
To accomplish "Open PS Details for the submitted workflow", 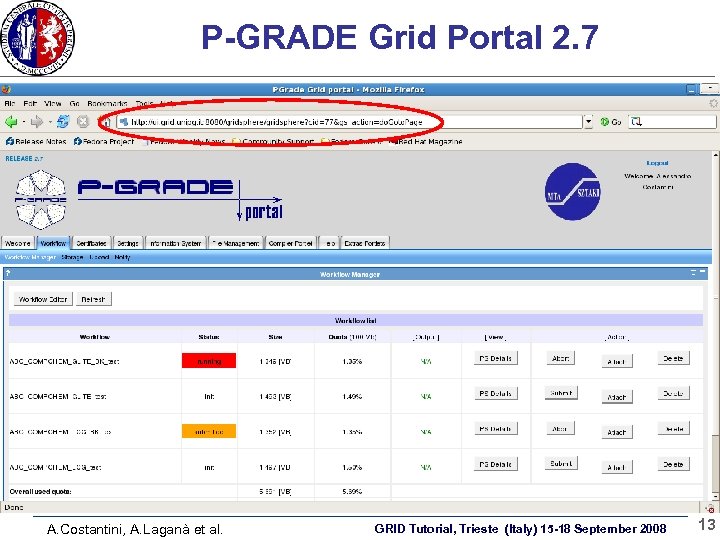I will click(495, 428).
